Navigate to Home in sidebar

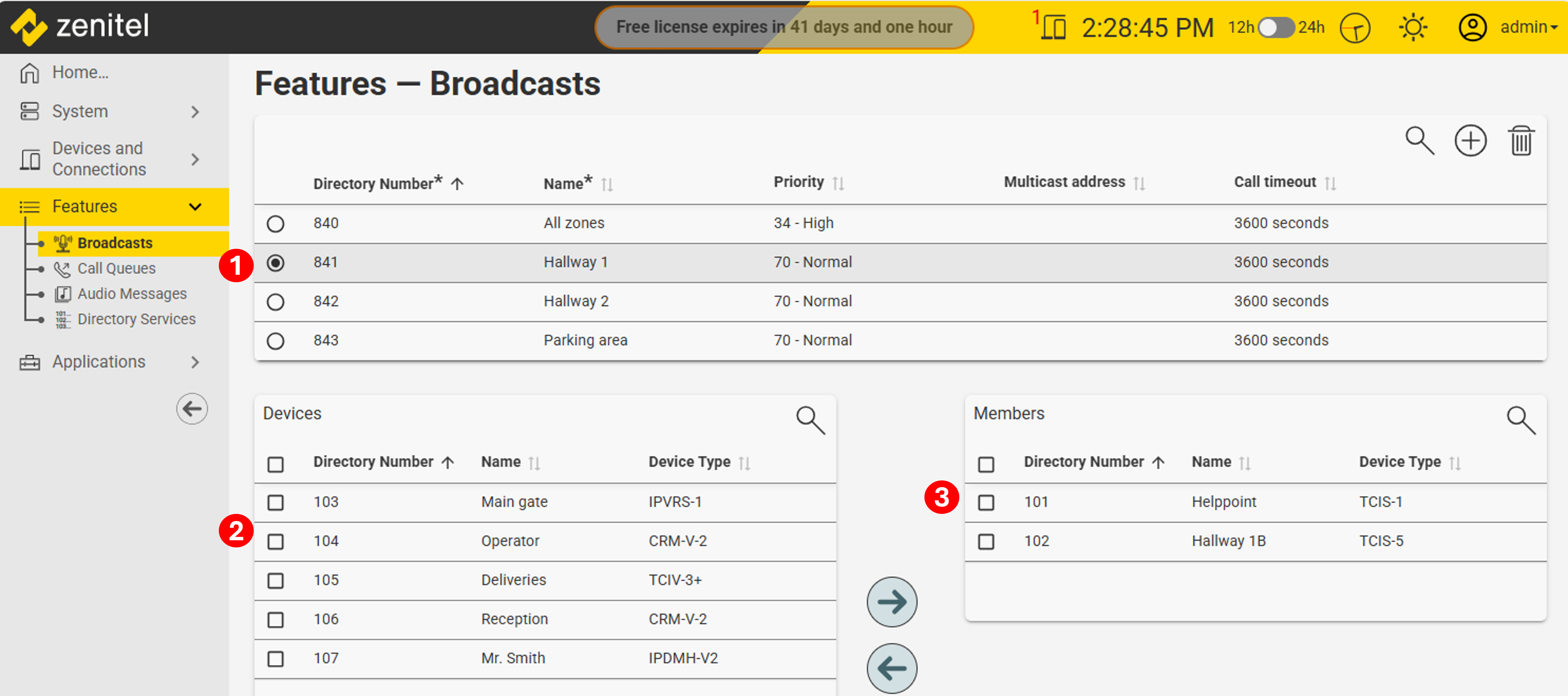[x=79, y=72]
